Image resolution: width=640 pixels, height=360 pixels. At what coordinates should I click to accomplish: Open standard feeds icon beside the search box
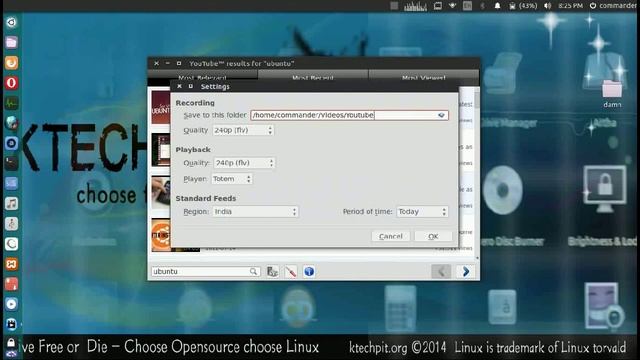click(272, 271)
